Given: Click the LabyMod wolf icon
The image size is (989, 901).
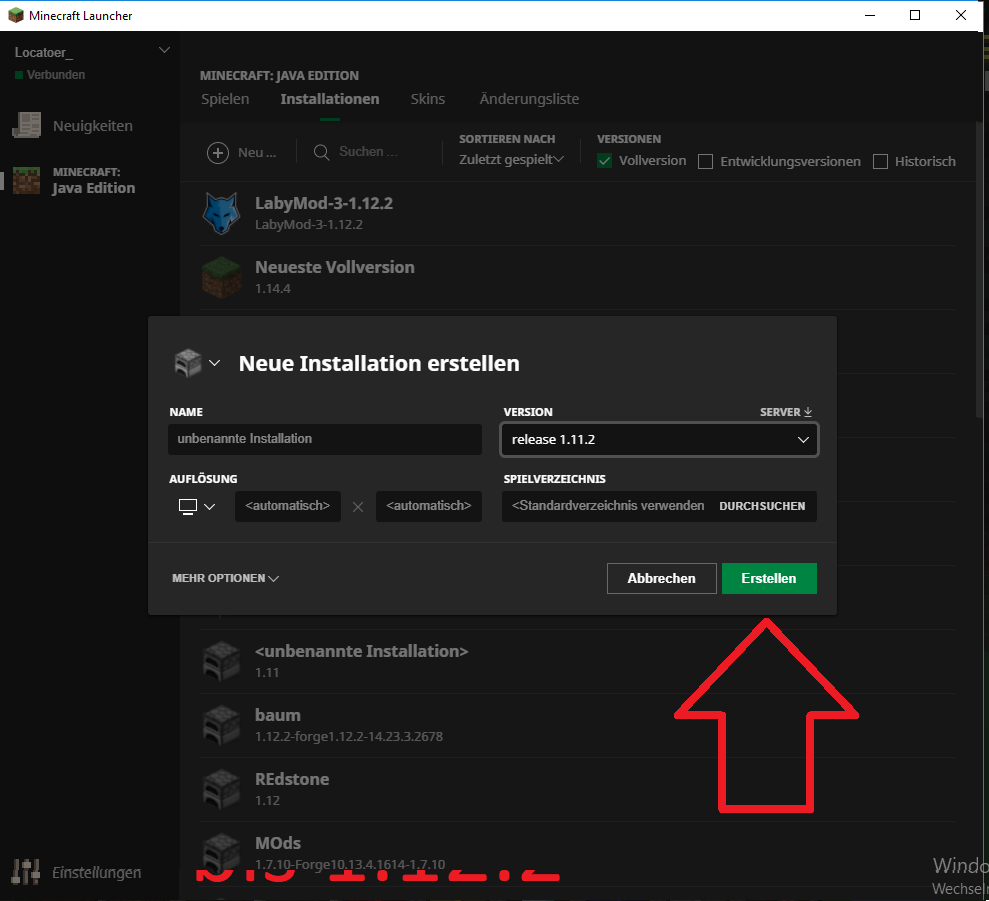Looking at the screenshot, I should [221, 213].
